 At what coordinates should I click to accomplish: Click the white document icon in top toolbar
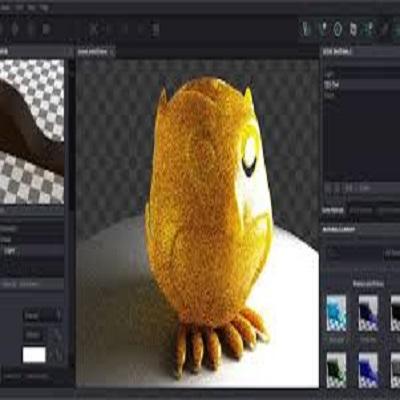353,29
